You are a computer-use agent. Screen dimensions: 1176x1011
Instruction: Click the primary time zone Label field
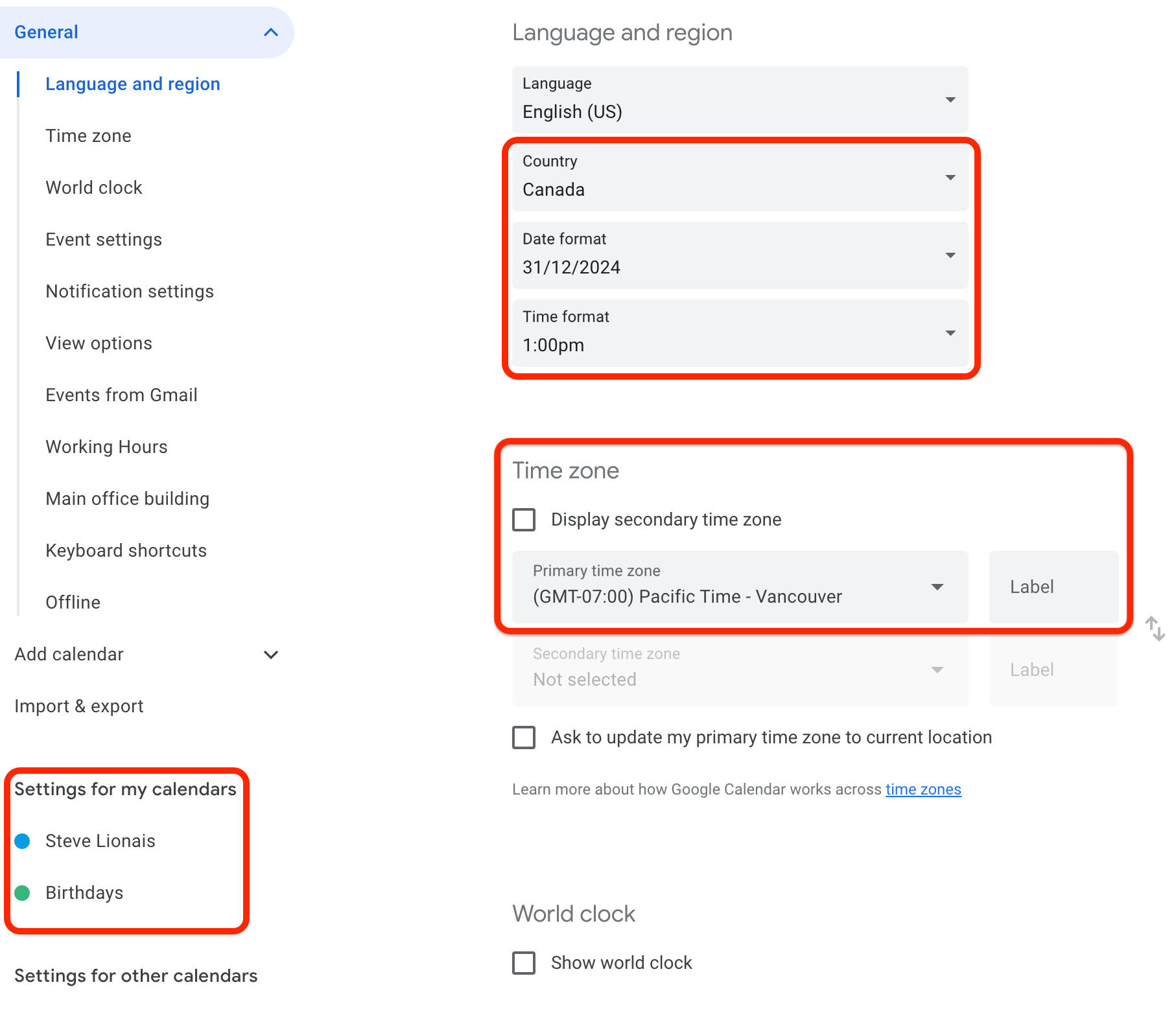pyautogui.click(x=1053, y=587)
